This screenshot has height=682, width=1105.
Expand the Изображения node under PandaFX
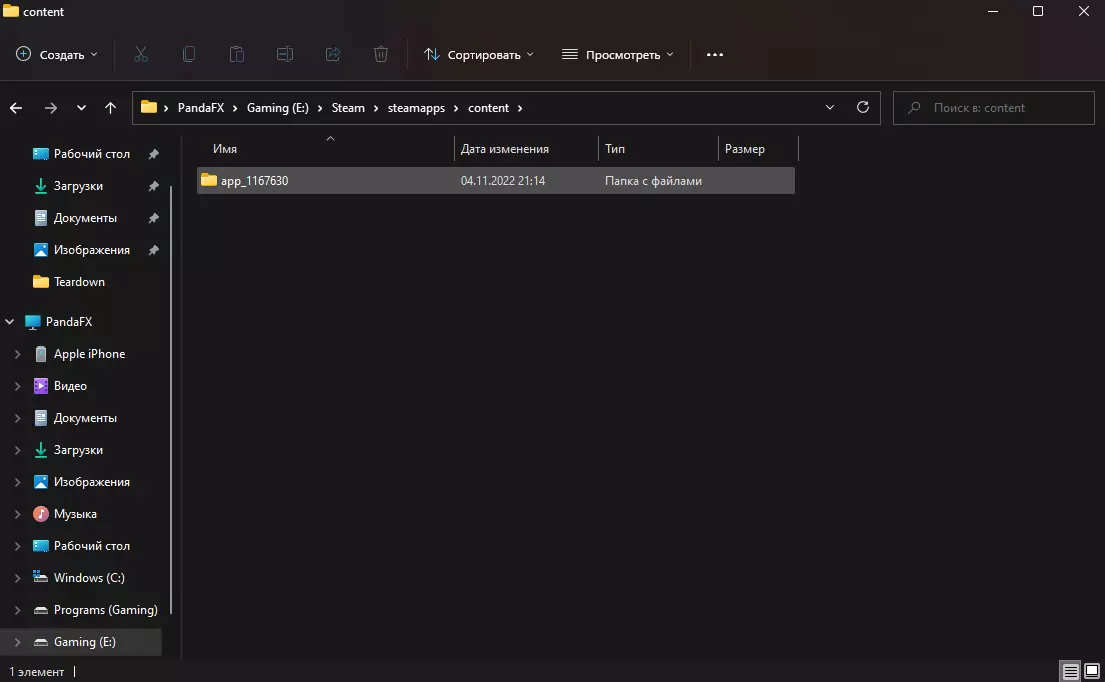(18, 482)
